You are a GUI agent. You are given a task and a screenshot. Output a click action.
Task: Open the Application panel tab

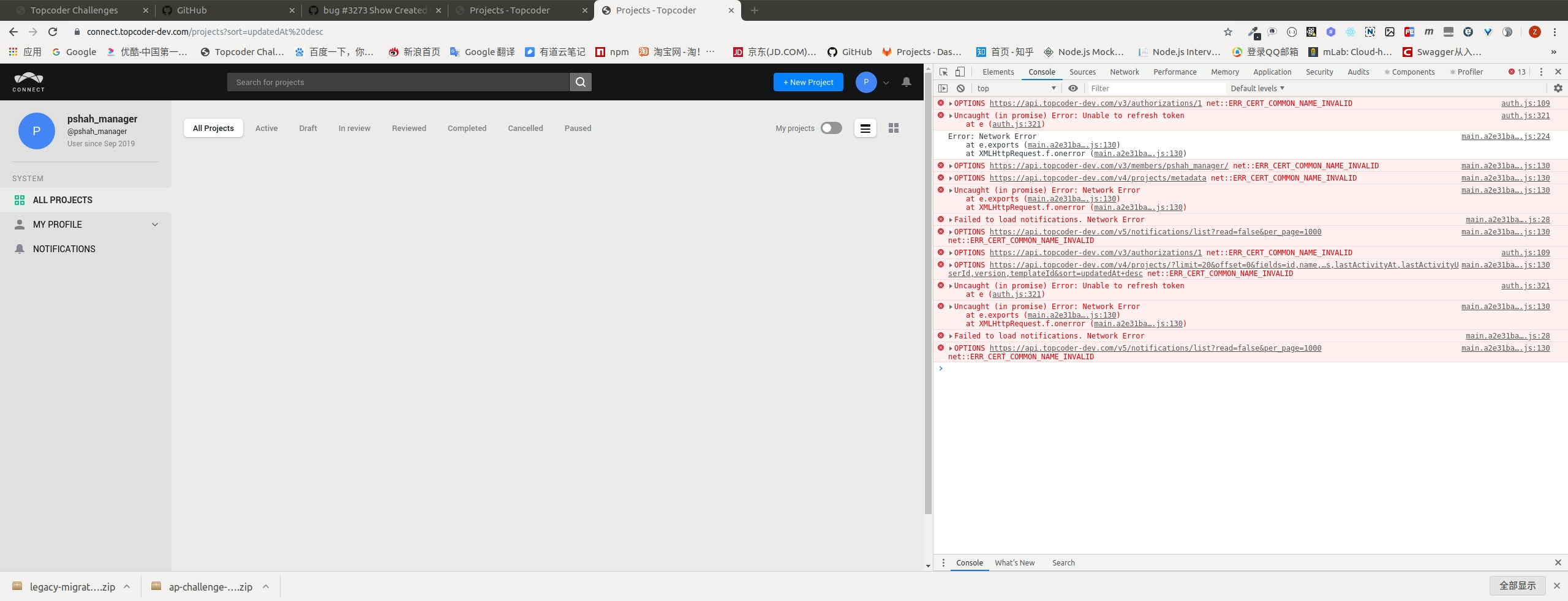pos(1272,72)
